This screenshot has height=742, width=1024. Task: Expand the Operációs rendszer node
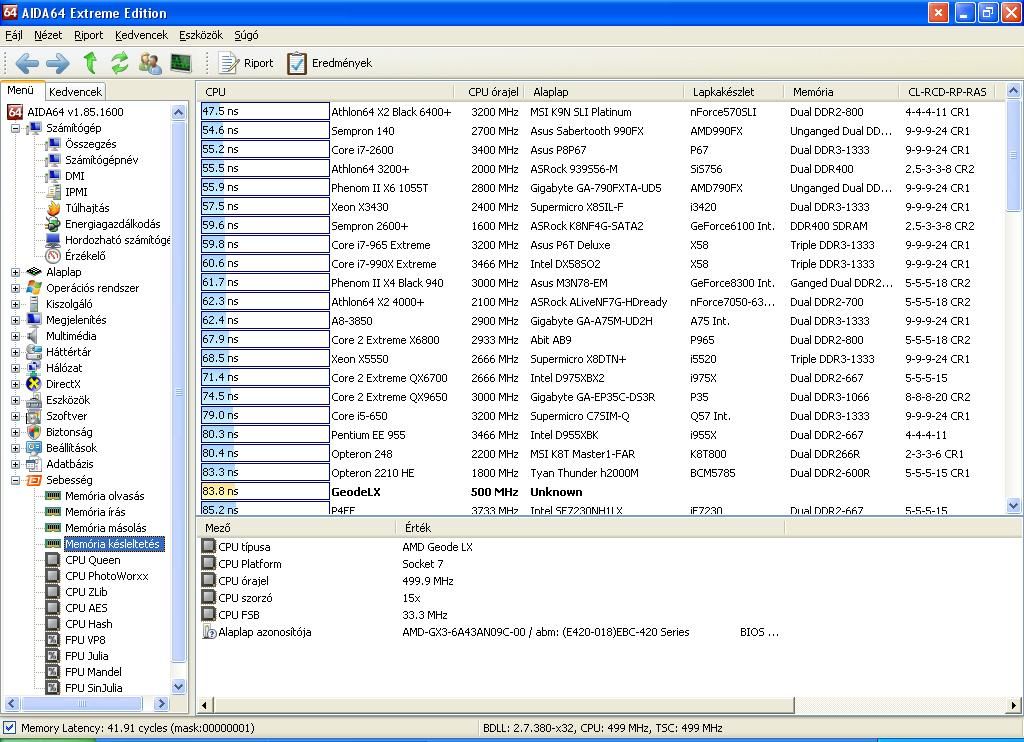[x=15, y=288]
